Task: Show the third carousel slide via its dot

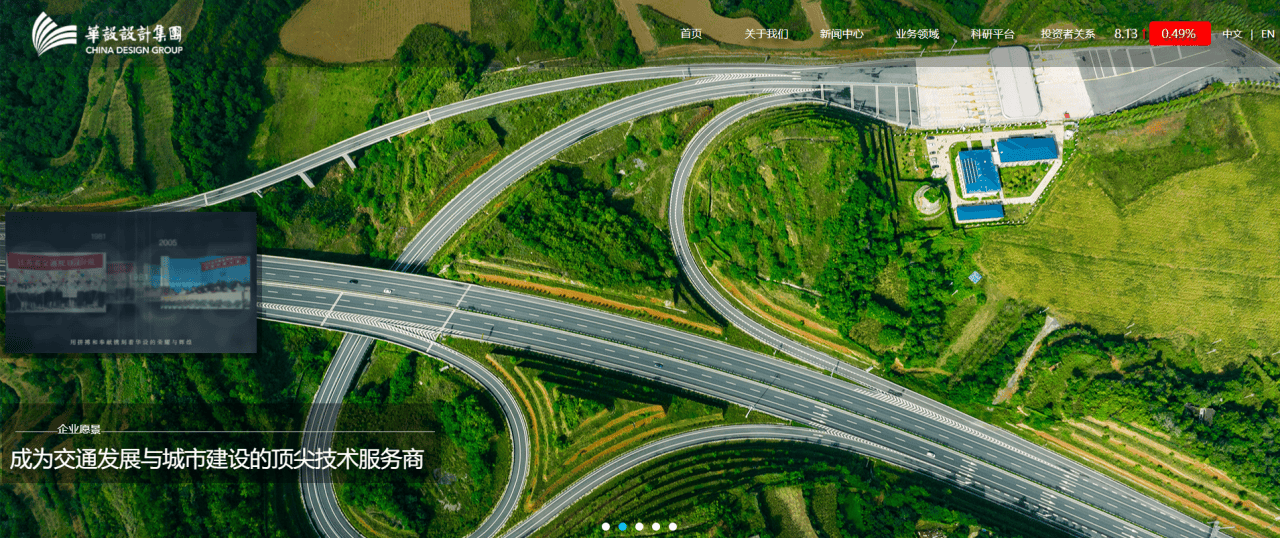Action: 639,526
